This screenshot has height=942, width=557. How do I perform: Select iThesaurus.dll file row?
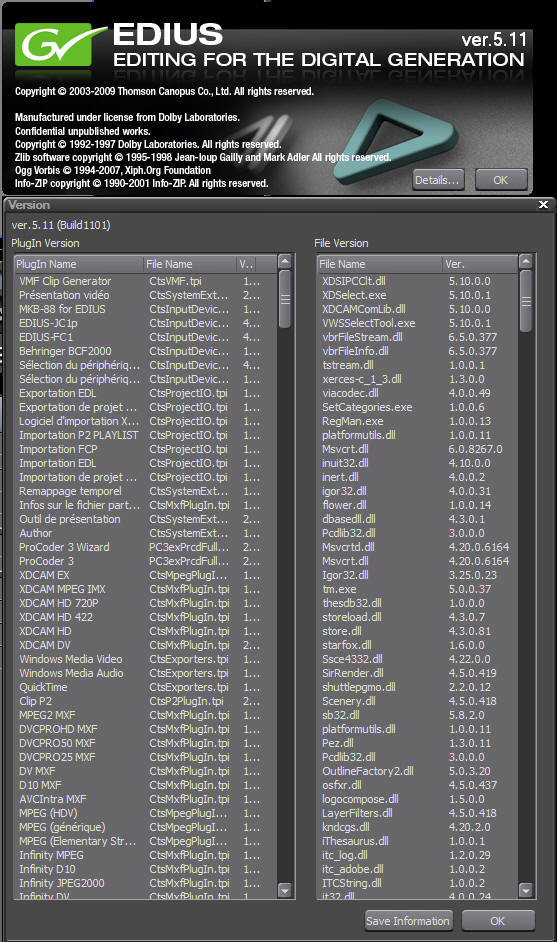[417, 841]
